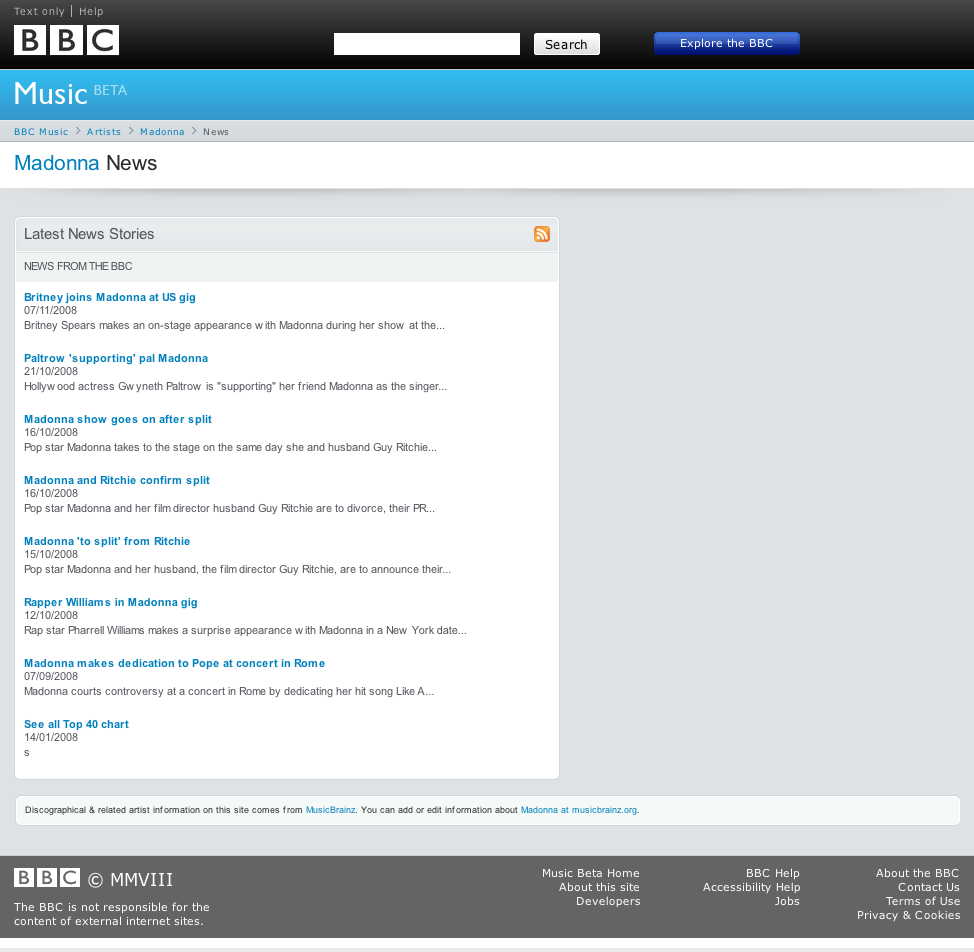Open Terms of Use footer link
This screenshot has width=974, height=952.
[x=923, y=901]
